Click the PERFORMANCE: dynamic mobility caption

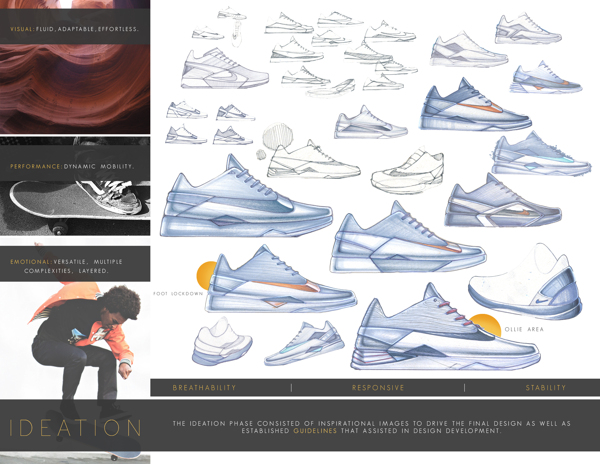coord(72,166)
